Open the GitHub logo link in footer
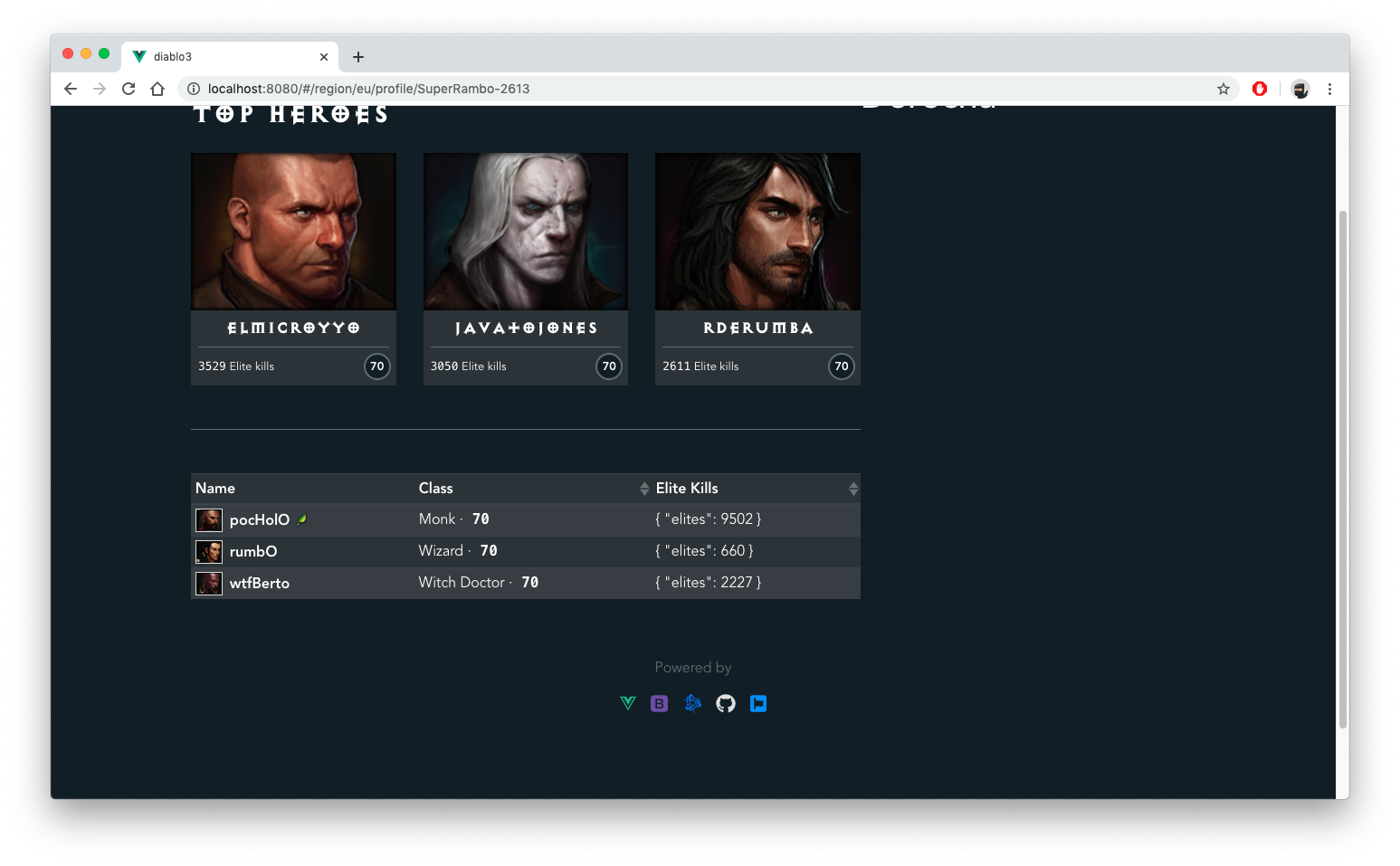This screenshot has width=1400, height=866. pyautogui.click(x=726, y=703)
